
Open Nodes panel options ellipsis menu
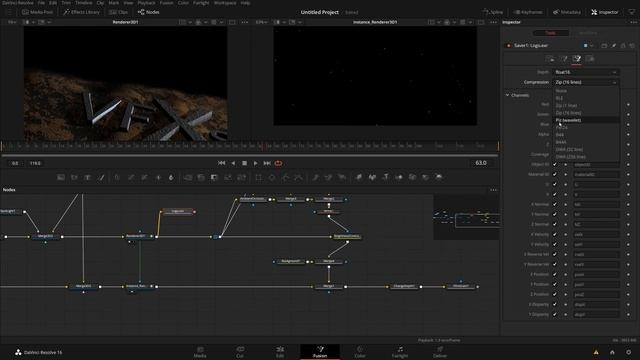click(493, 190)
